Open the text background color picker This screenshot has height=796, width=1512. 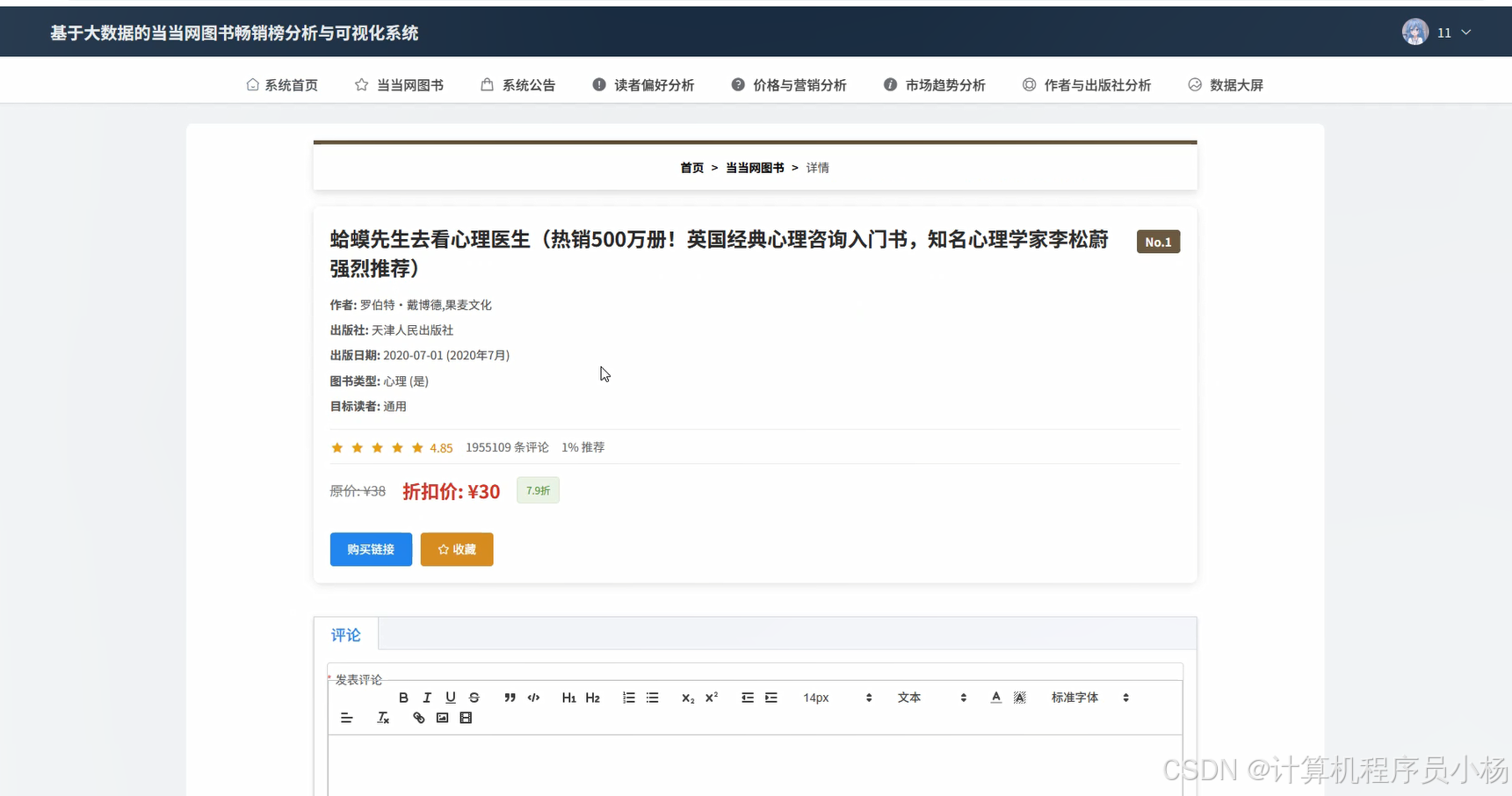pos(1019,698)
